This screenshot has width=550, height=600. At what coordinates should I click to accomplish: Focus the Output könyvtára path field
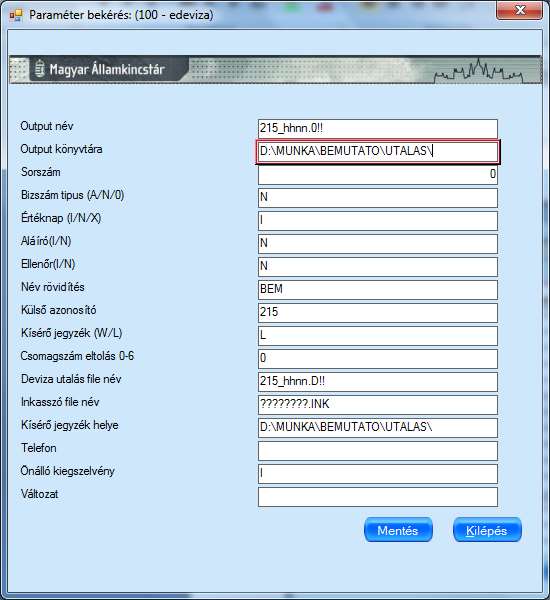378,152
